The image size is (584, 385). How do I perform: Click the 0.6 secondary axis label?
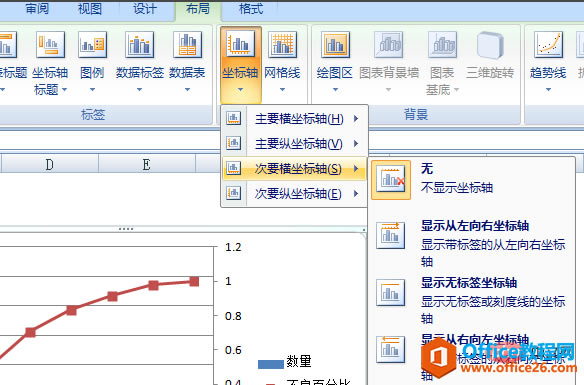pyautogui.click(x=233, y=350)
